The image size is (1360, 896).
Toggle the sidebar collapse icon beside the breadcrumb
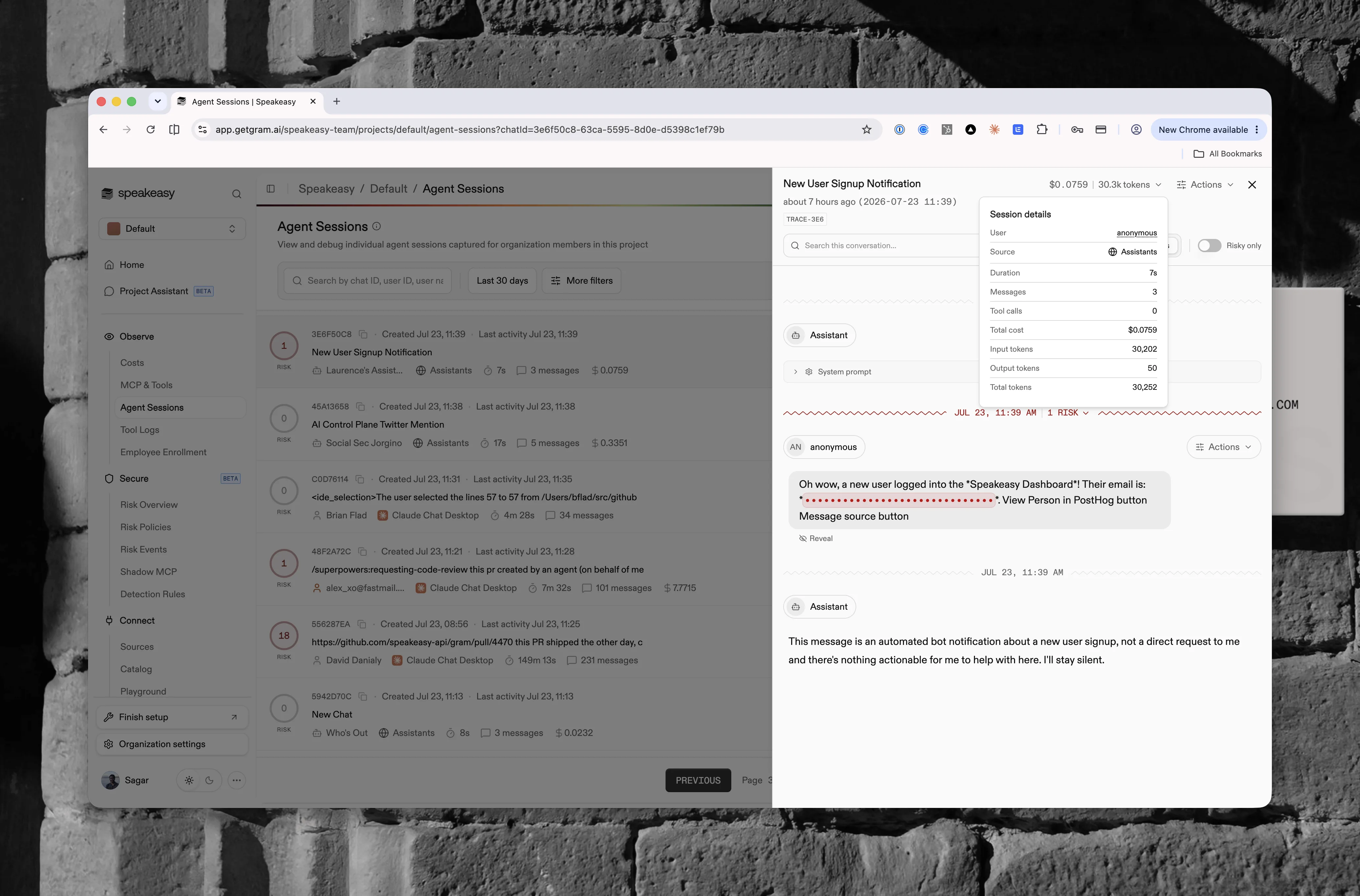[x=270, y=189]
